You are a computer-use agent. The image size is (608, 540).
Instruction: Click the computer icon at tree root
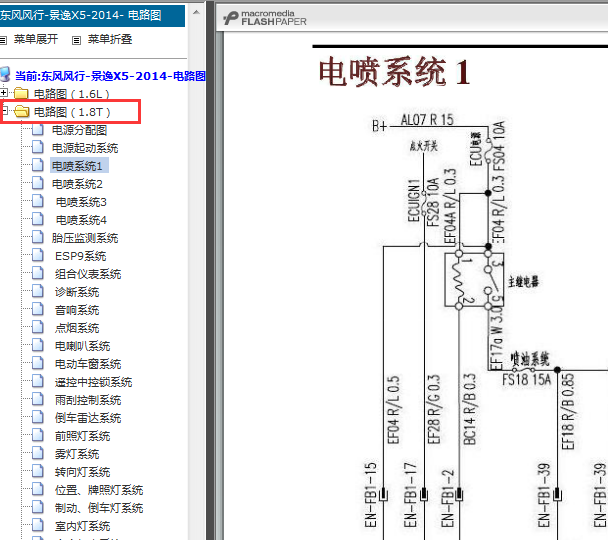pos(5,74)
